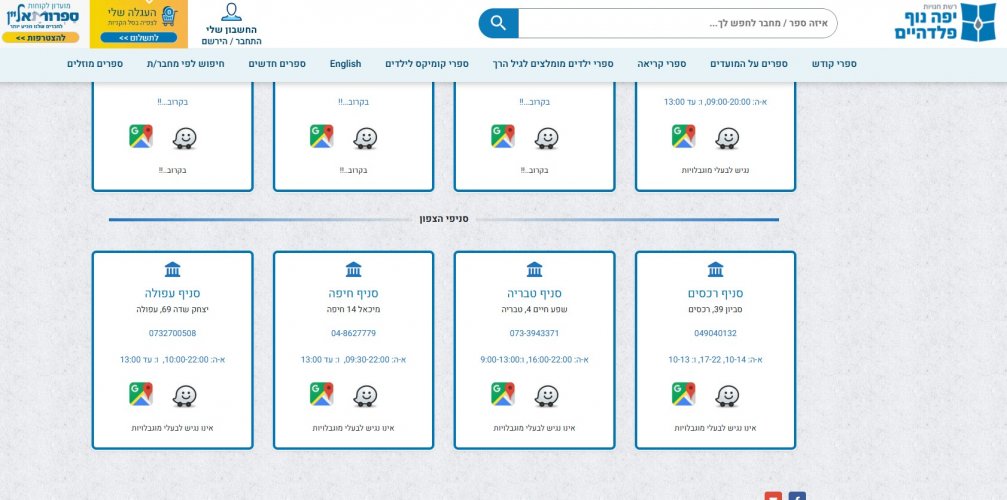The image size is (1007, 500).
Task: Click the להצטרפות club join button
Action: (40, 38)
